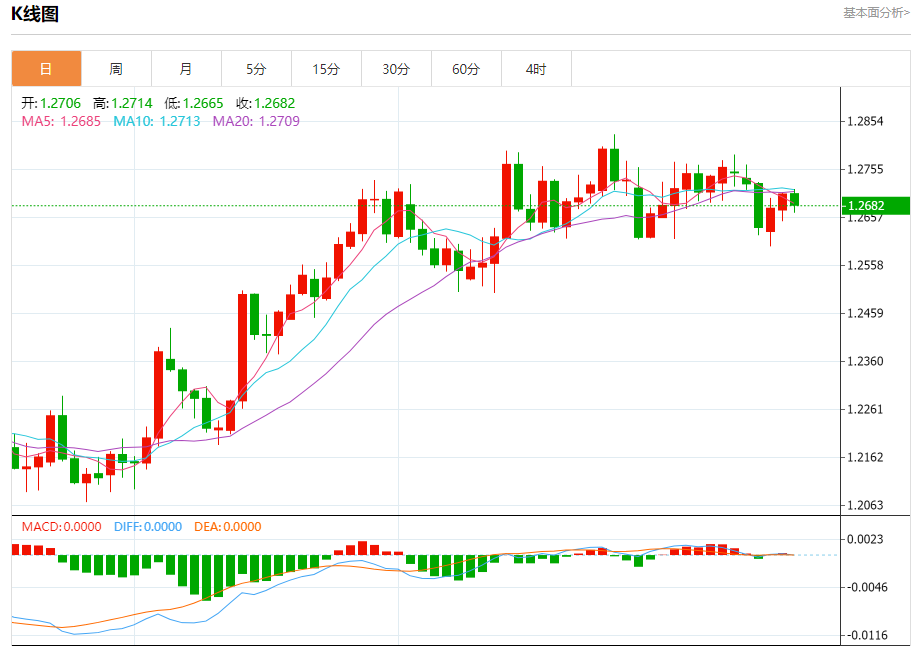The width and height of the screenshot is (920, 646).
Task: Click the 1.2162 price axis label
Action: pyautogui.click(x=865, y=457)
